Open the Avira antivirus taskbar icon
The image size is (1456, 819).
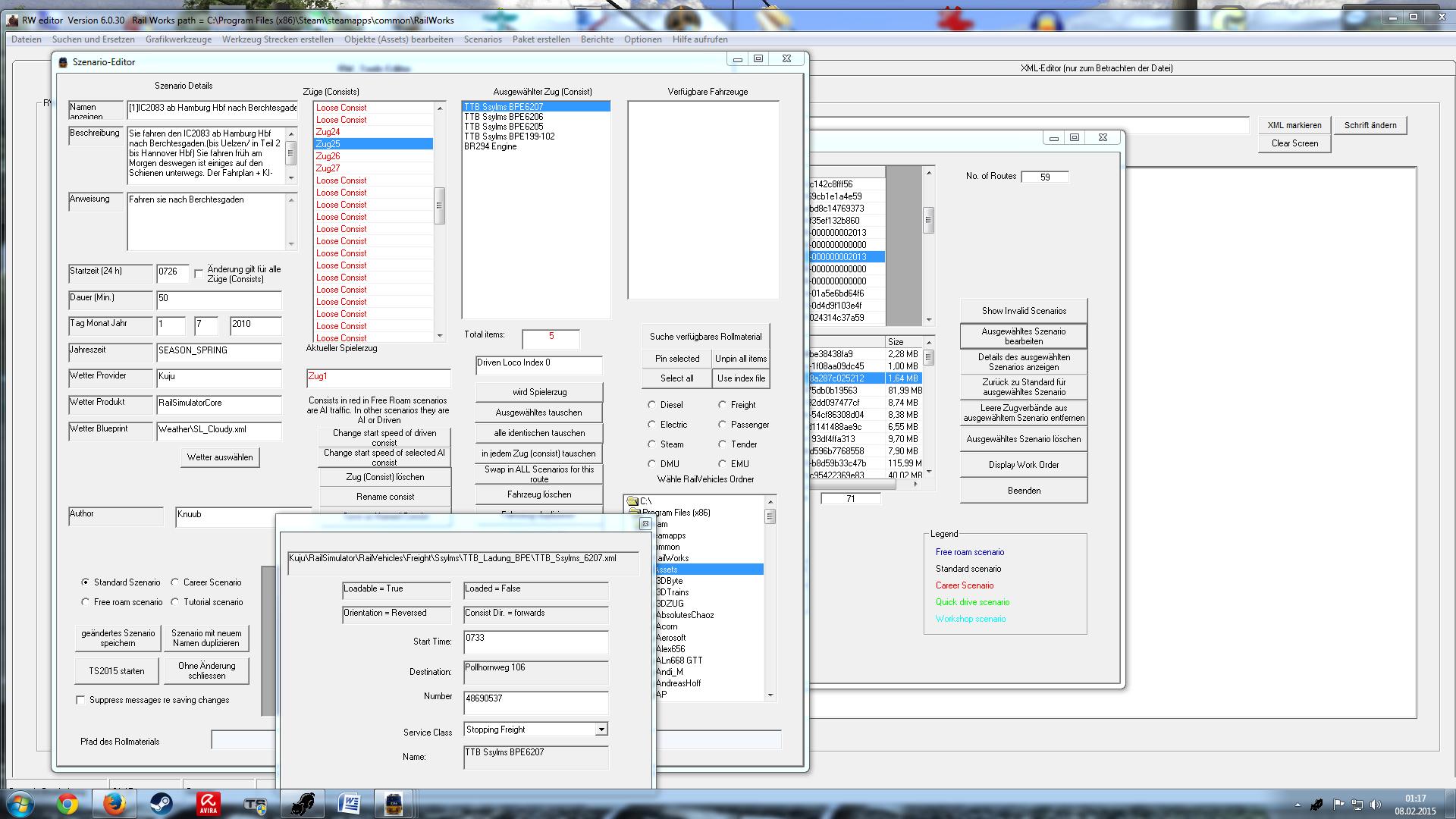pyautogui.click(x=208, y=803)
